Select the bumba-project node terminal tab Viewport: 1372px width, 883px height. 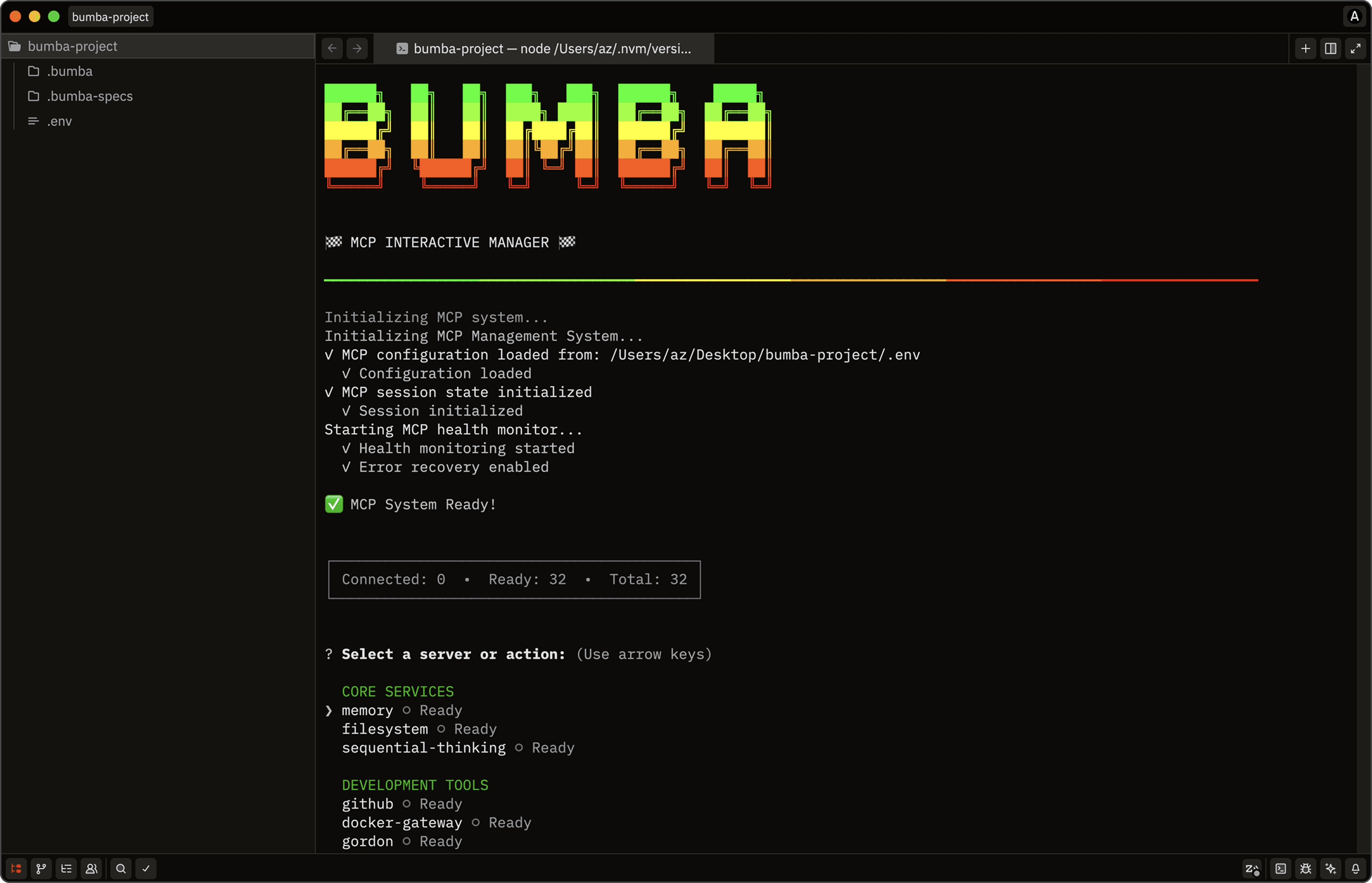click(x=544, y=49)
